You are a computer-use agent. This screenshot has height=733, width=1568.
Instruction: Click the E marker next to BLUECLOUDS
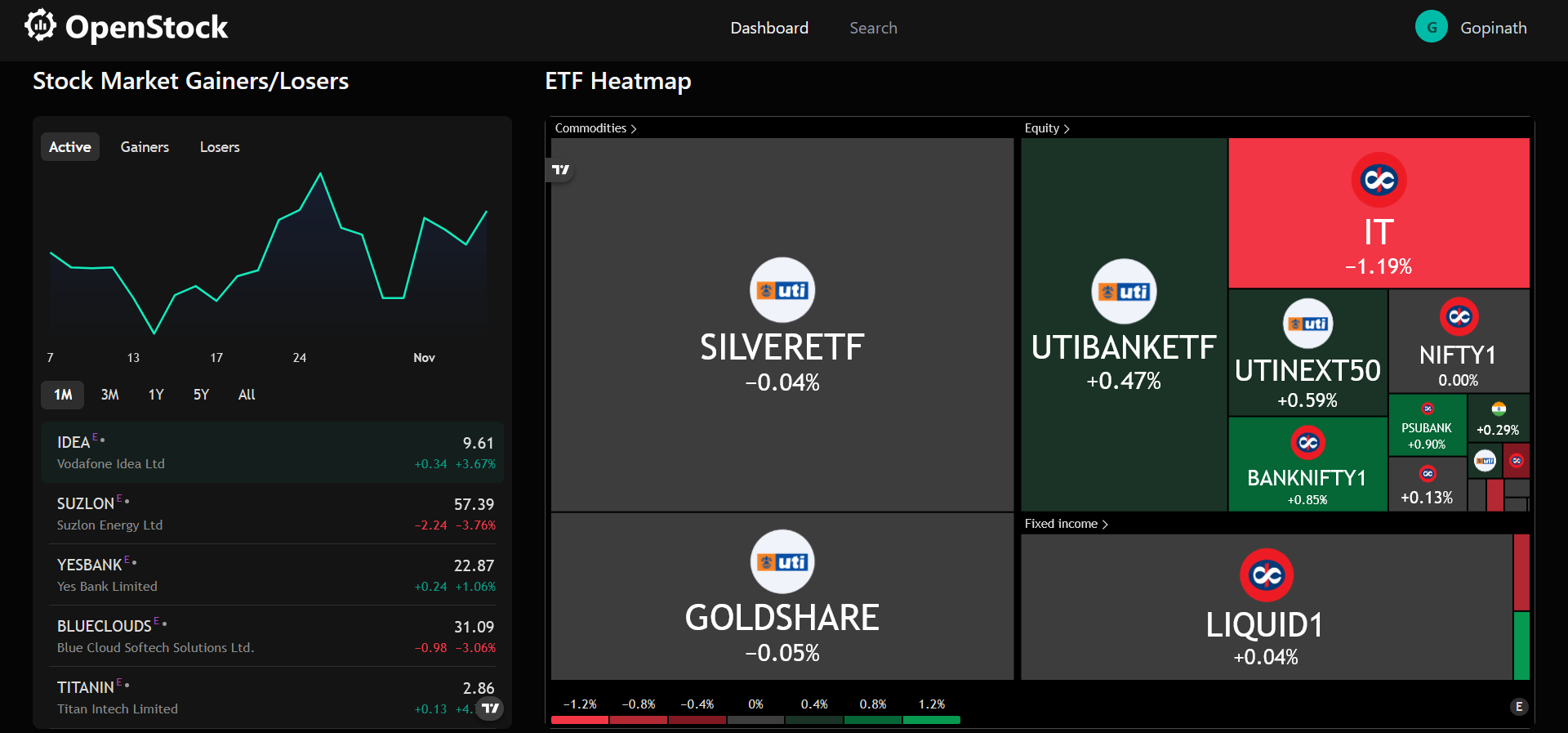point(157,621)
